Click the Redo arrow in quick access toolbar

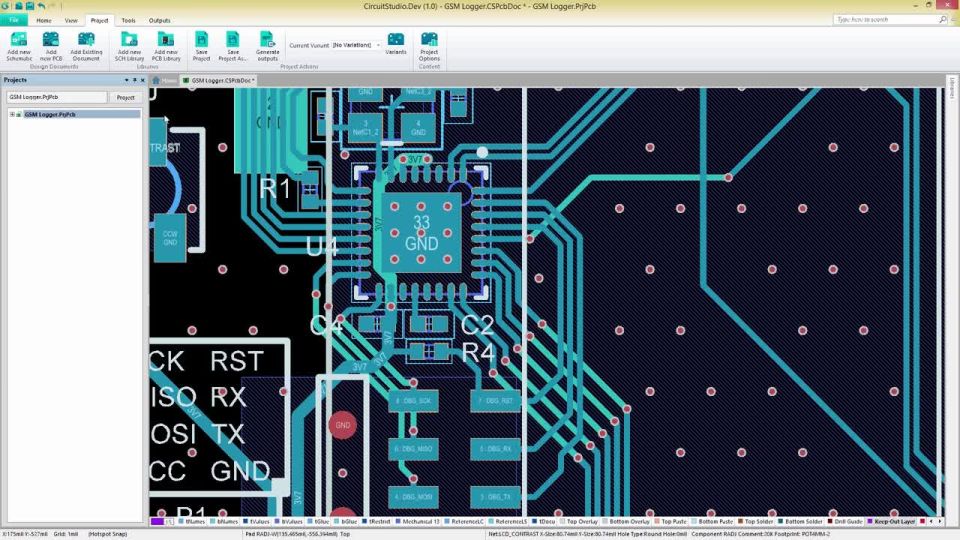click(x=53, y=6)
